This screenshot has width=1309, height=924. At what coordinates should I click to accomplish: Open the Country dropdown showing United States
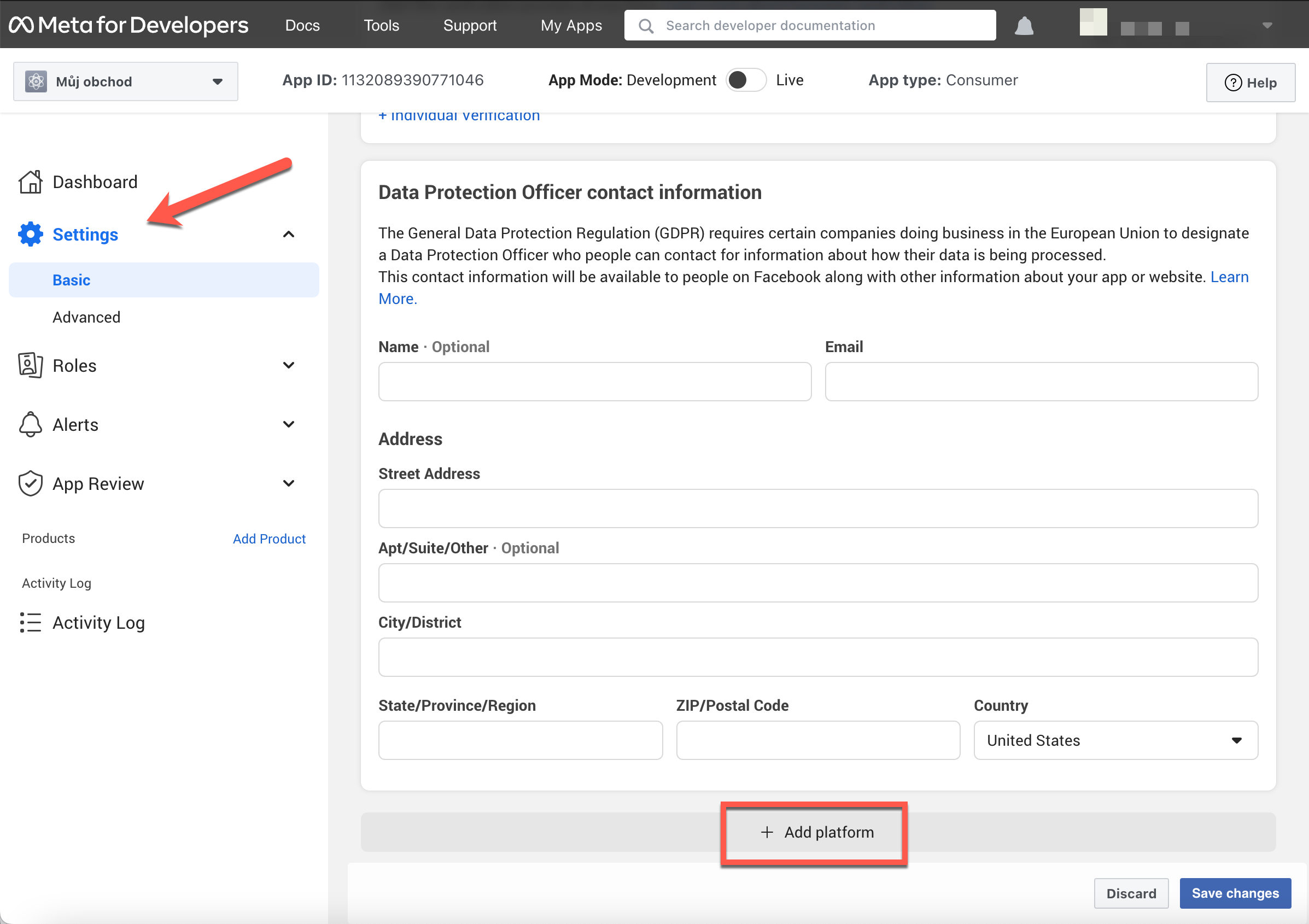coord(1115,740)
